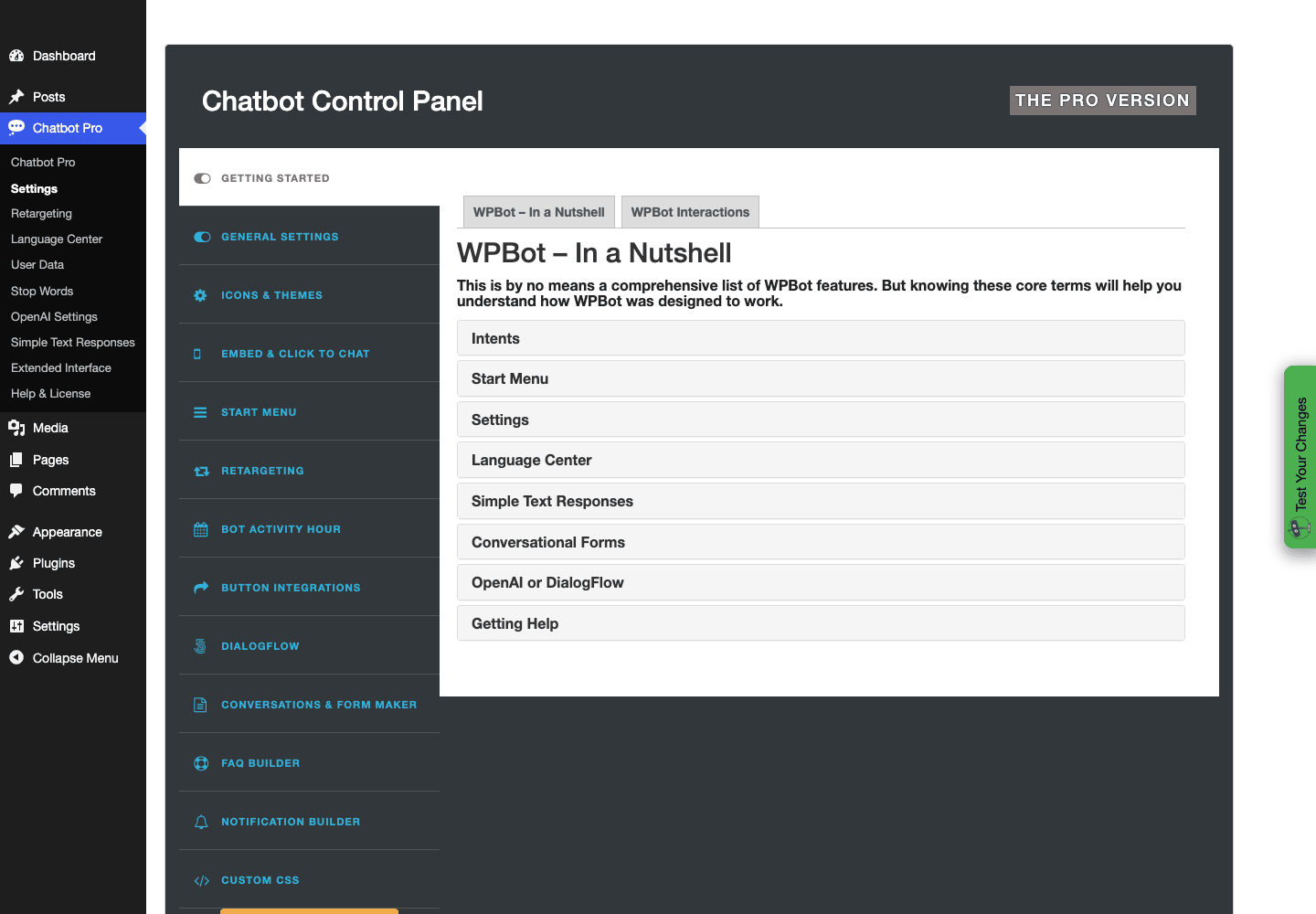
Task: Switch to WPBot Interactions tab
Action: point(690,212)
